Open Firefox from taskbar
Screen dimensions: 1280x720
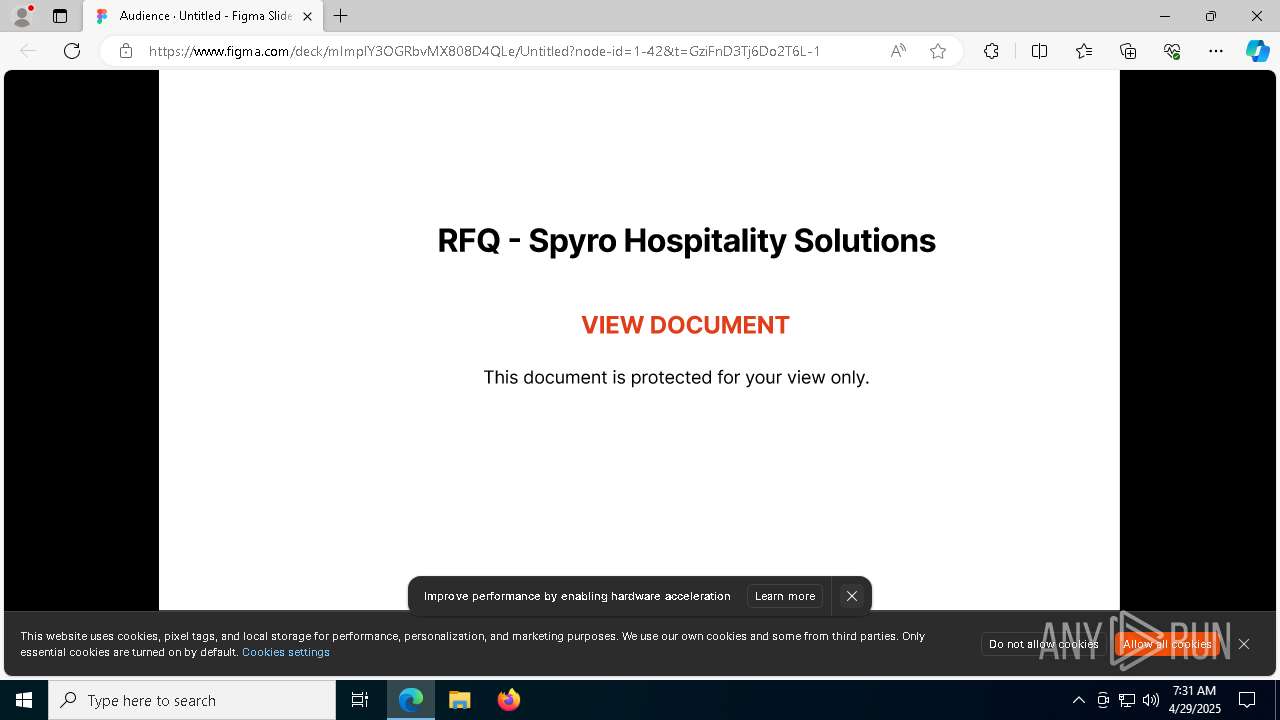[x=509, y=700]
